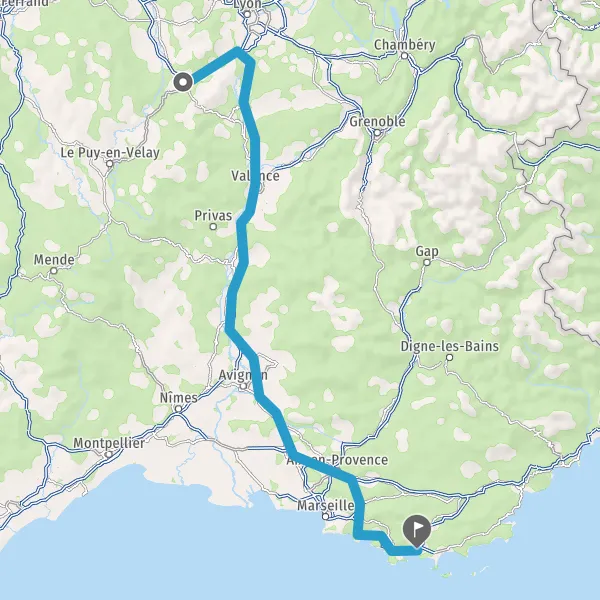Click the finish flag destination marker
Screen dimensions: 600x600
click(417, 530)
